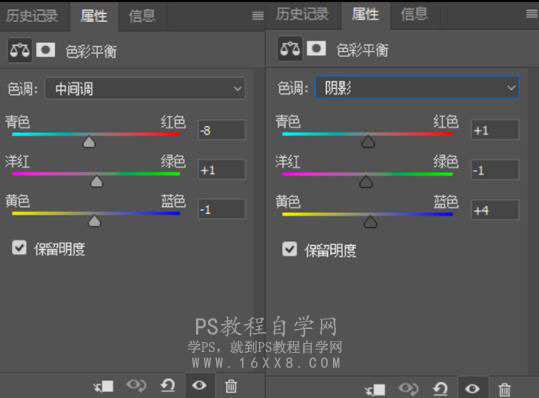Image resolution: width=539 pixels, height=398 pixels.
Task: Click left panel view previous state icon
Action: [136, 385]
